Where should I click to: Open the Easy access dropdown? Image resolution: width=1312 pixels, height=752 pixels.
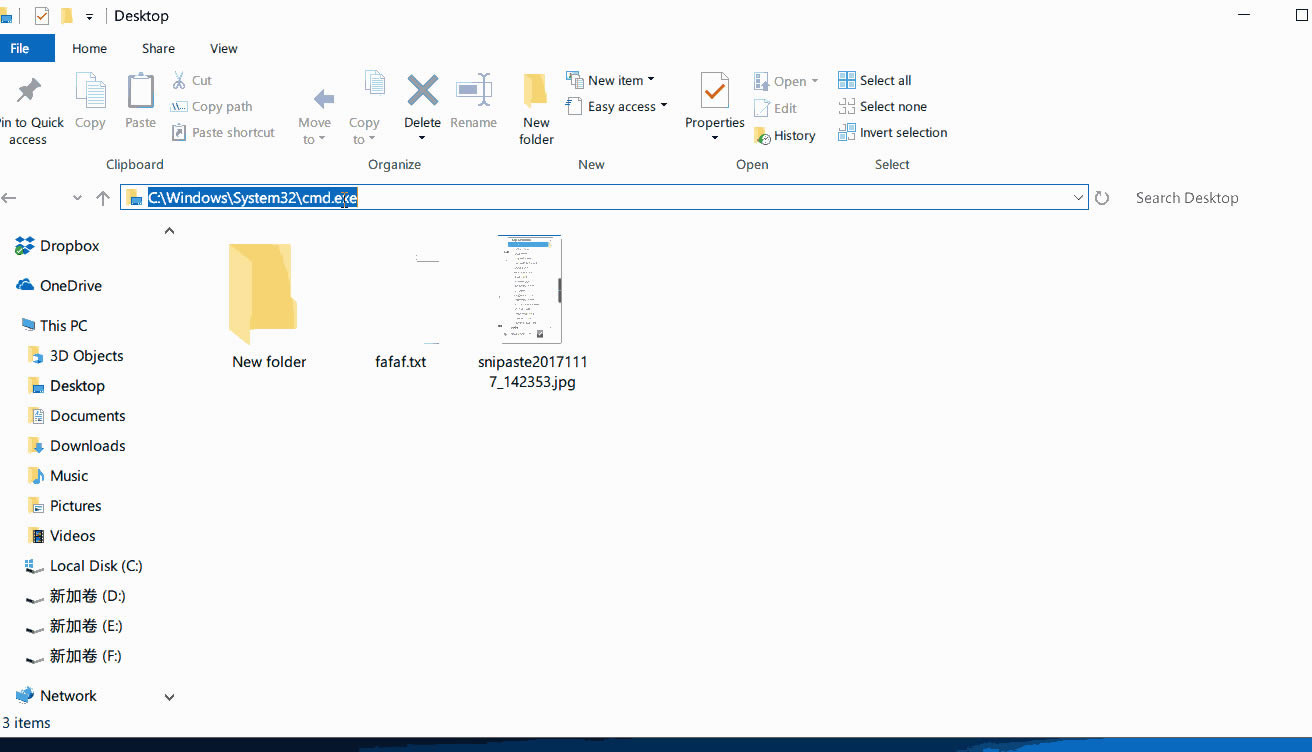(x=616, y=107)
